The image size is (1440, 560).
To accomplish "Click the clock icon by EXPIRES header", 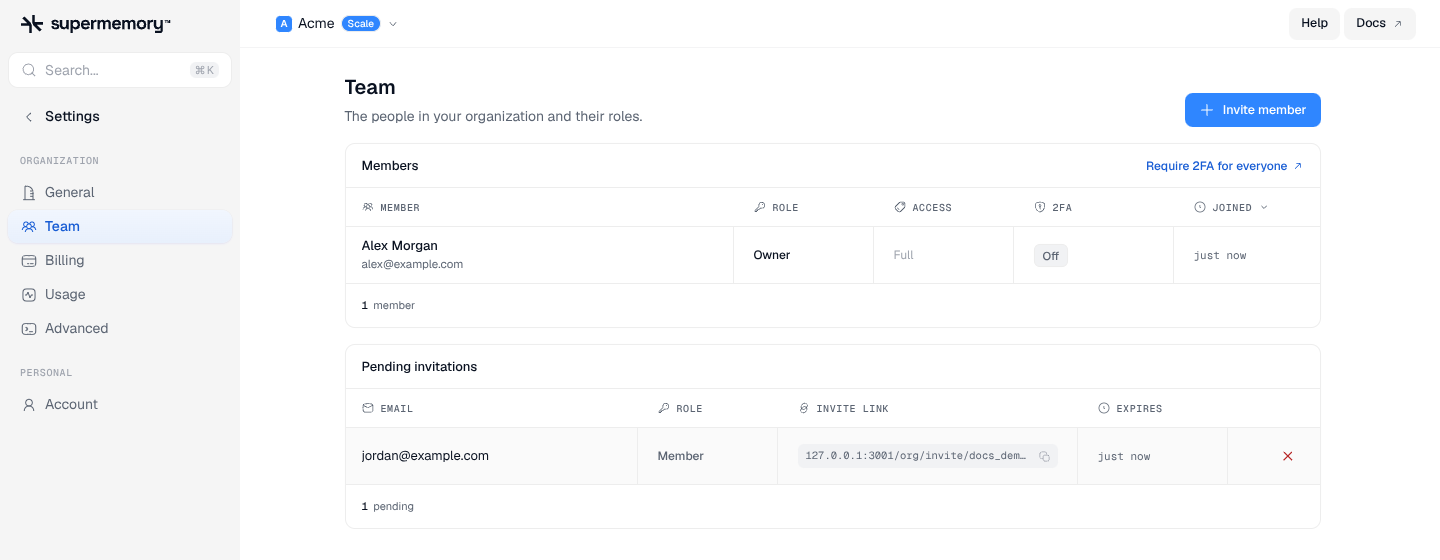I will [x=1104, y=408].
